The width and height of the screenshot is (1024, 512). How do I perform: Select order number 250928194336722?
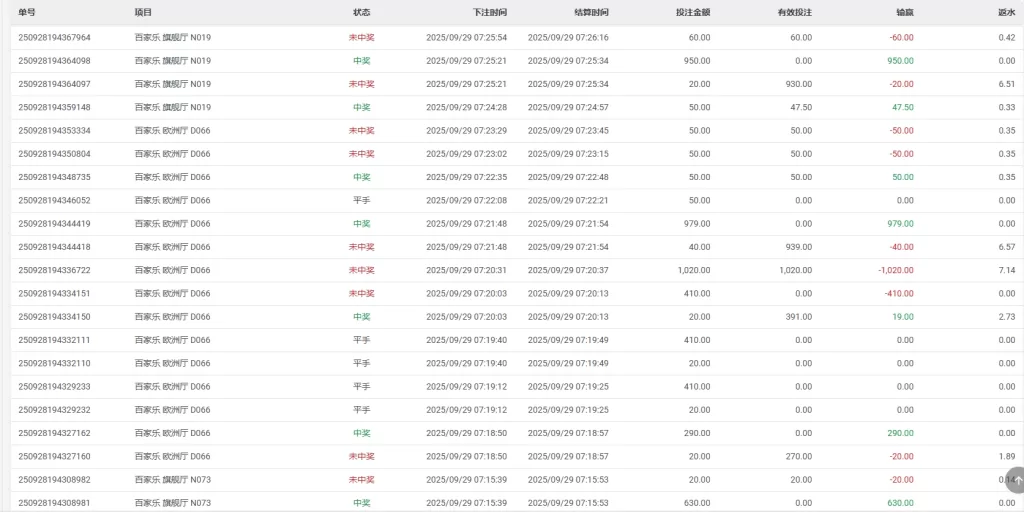(54, 270)
